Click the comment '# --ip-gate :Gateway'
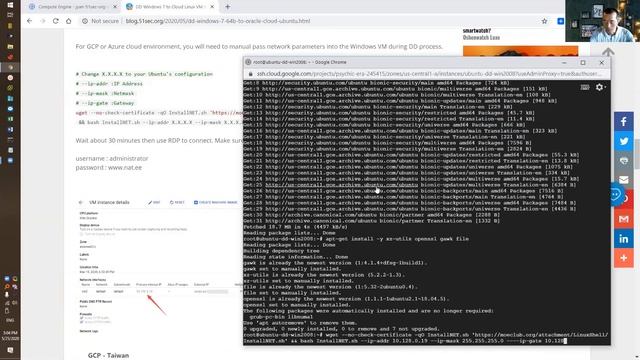 [x=105, y=103]
